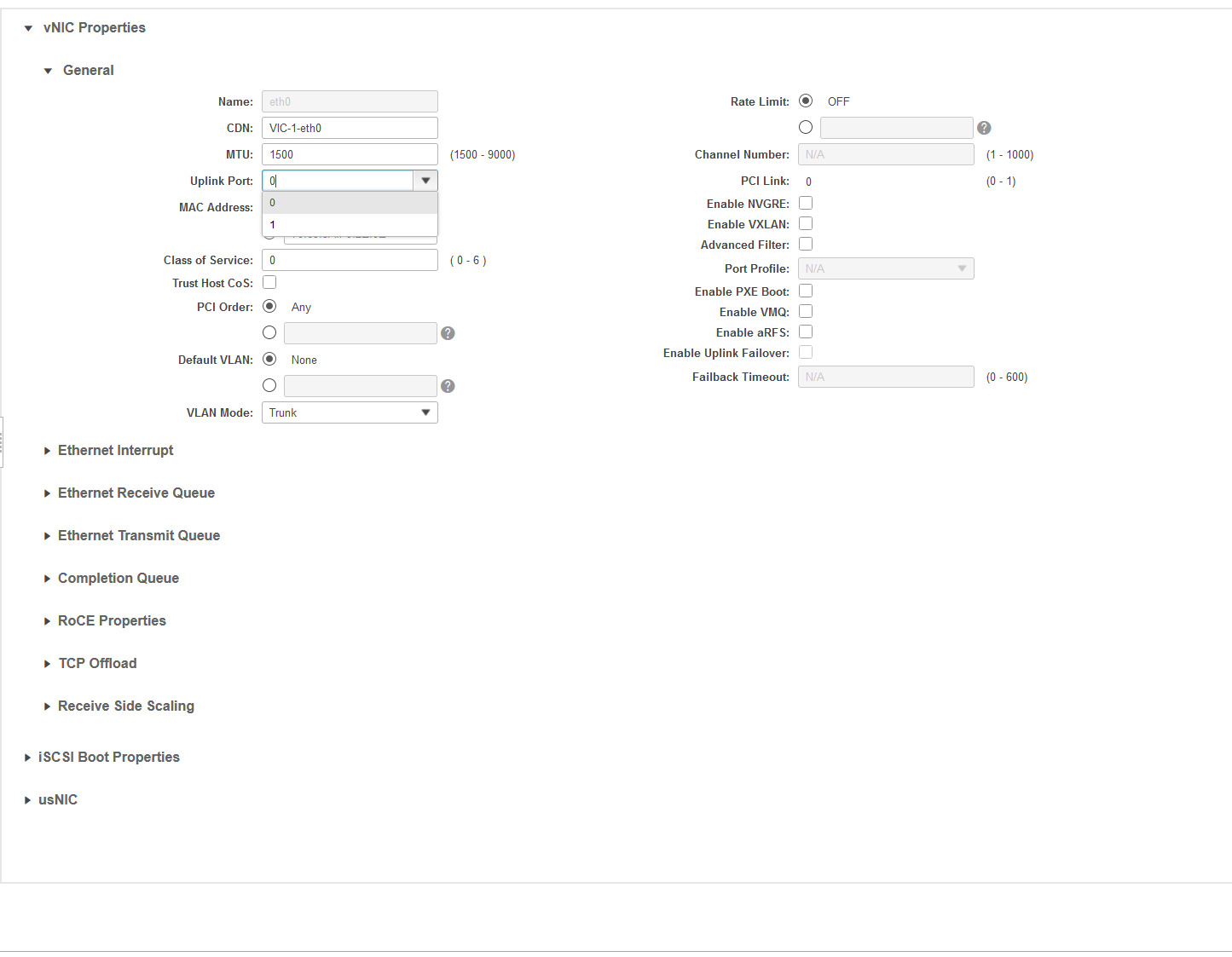Screen dimensions: 1232x957
Task: Select the Rate Limit OFF radio button
Action: pyautogui.click(x=806, y=100)
